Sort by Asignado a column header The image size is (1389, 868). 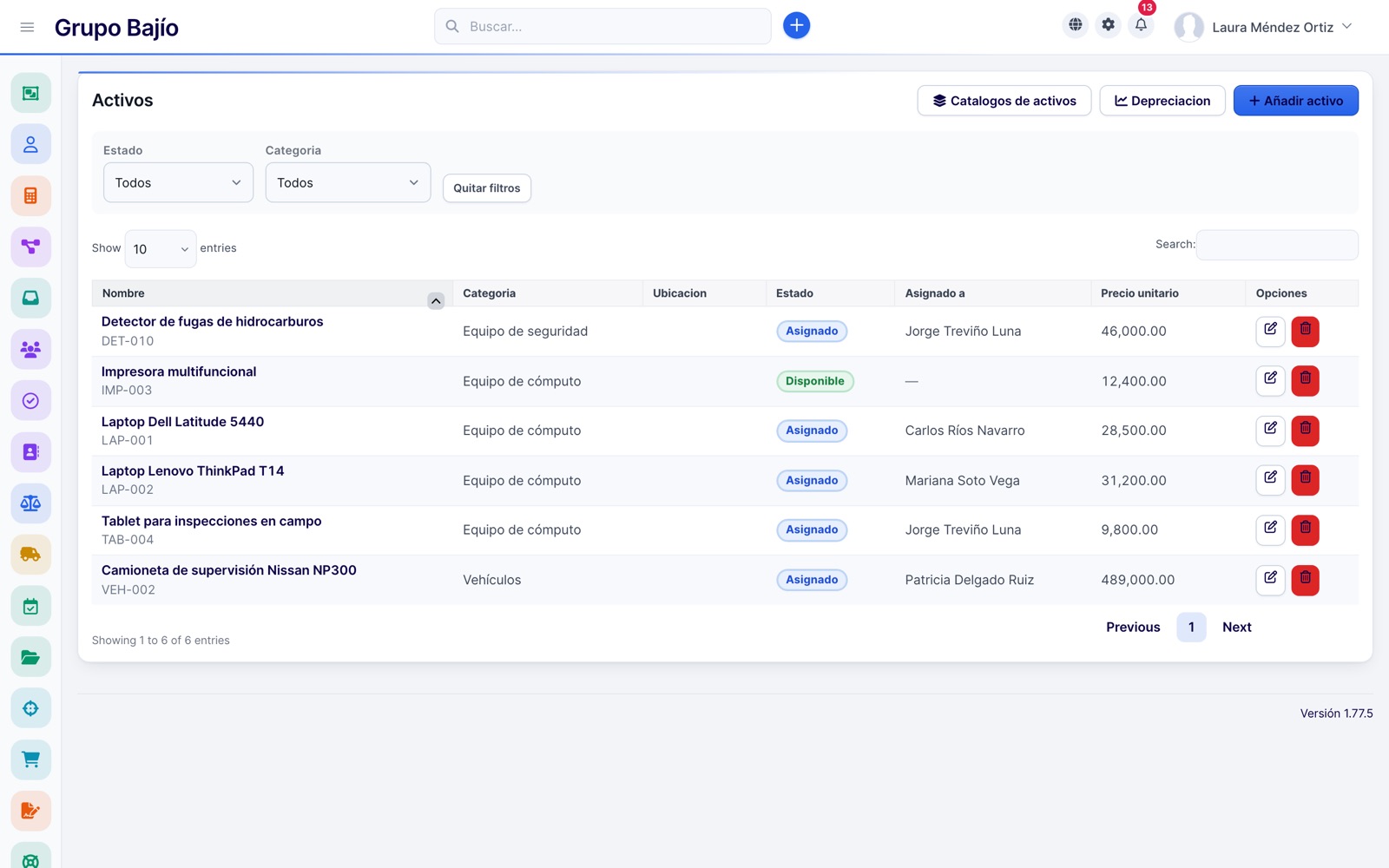click(x=992, y=293)
